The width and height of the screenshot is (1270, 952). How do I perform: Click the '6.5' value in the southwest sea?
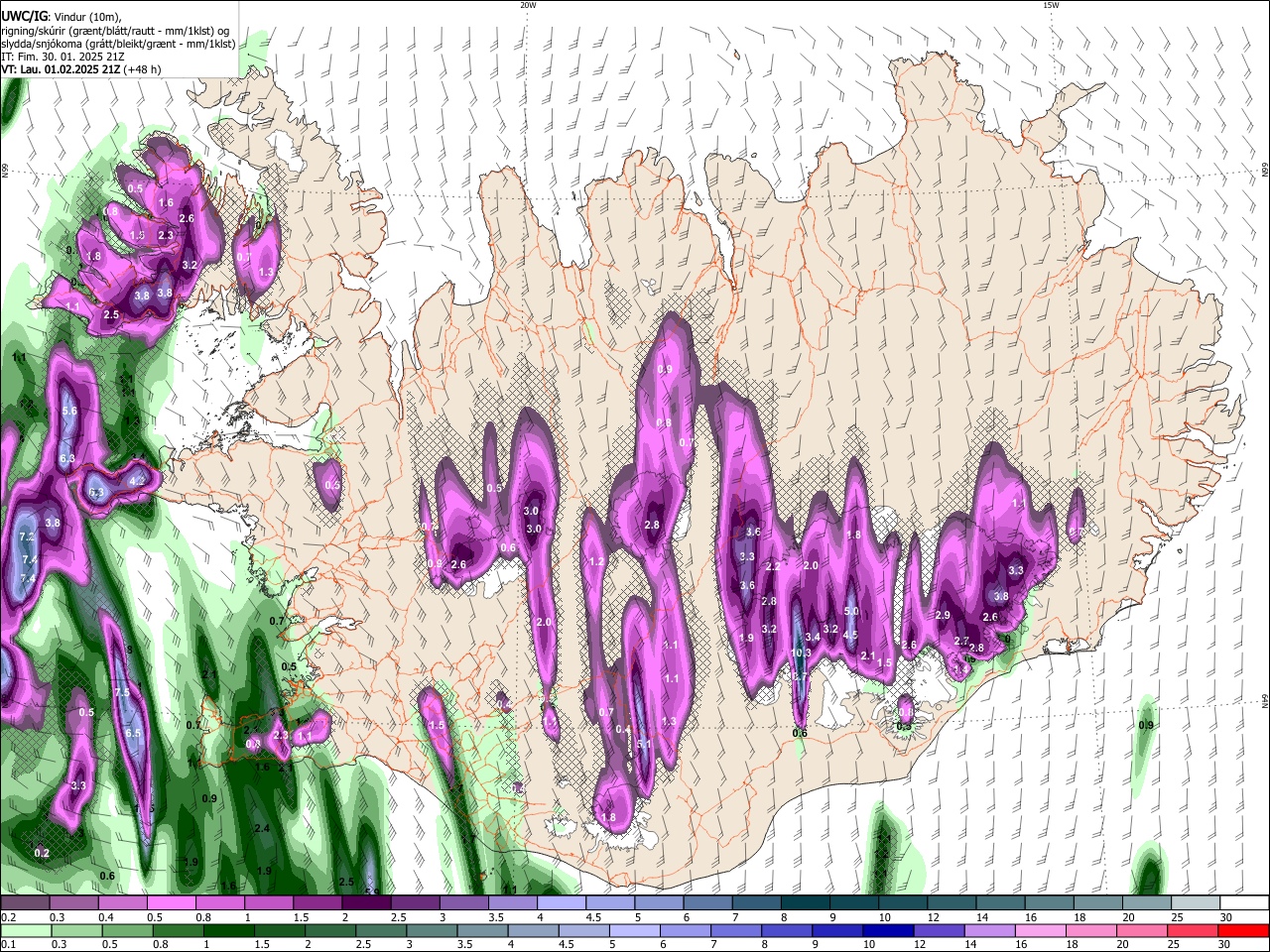coord(133,734)
